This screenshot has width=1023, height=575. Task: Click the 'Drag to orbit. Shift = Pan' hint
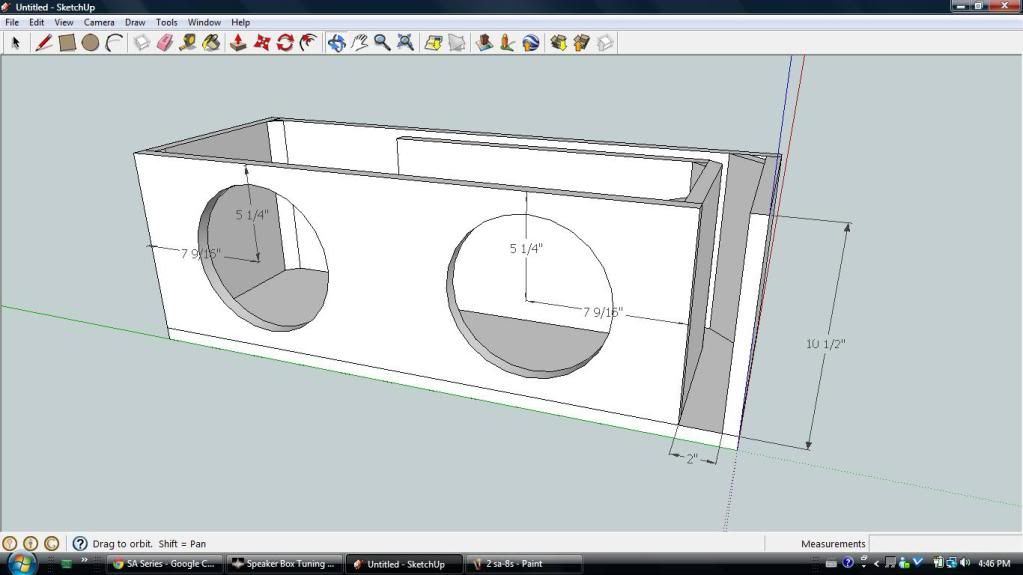(x=149, y=544)
